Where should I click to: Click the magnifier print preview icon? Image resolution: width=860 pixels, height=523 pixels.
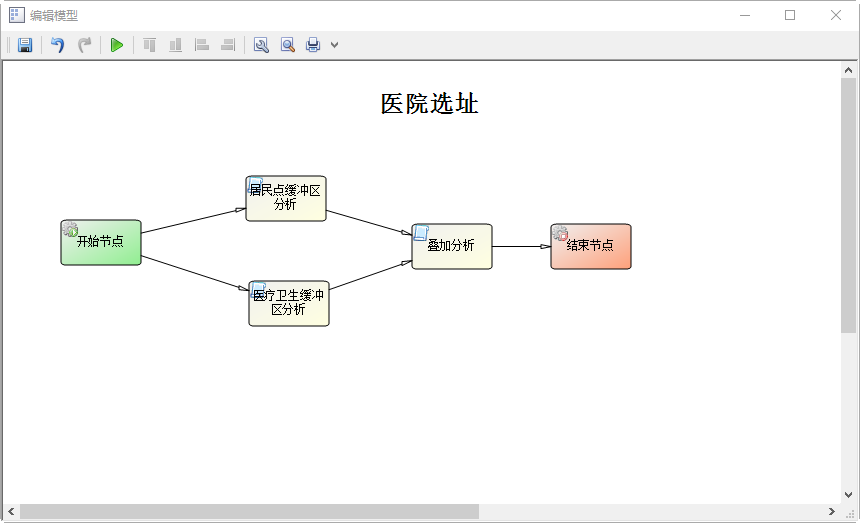tap(287, 45)
